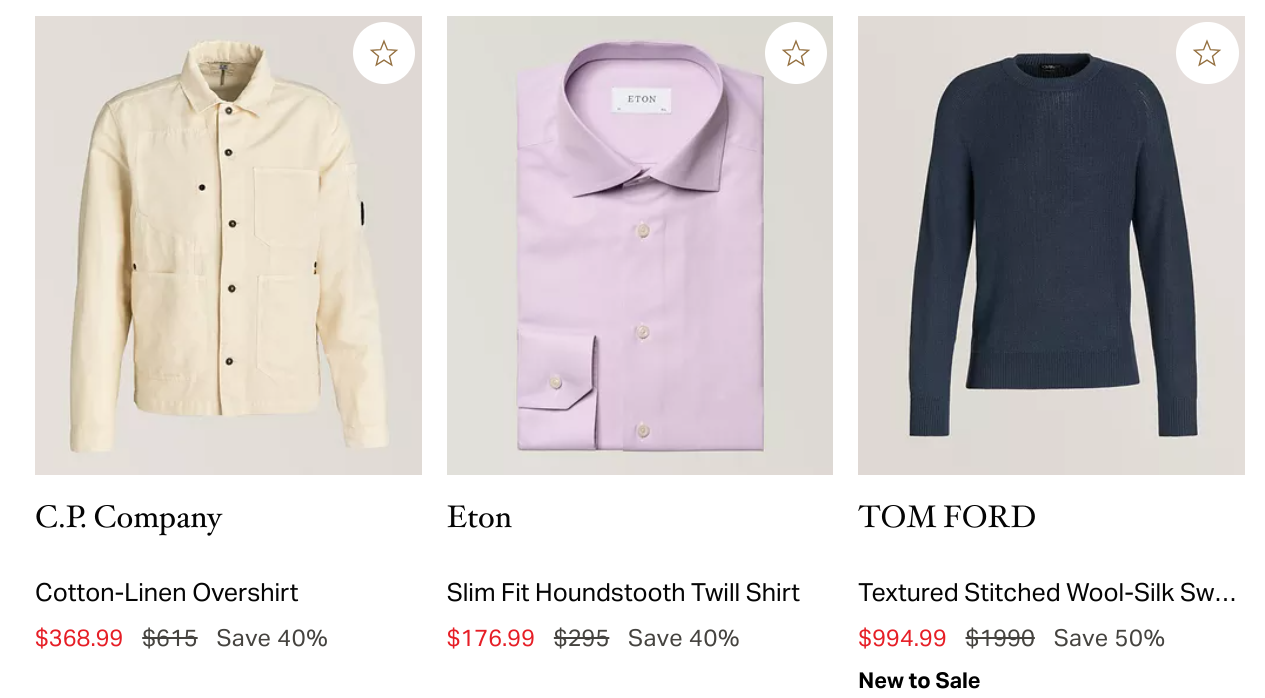
Task: Click the Save 40% label under Eton shirt
Action: (684, 638)
